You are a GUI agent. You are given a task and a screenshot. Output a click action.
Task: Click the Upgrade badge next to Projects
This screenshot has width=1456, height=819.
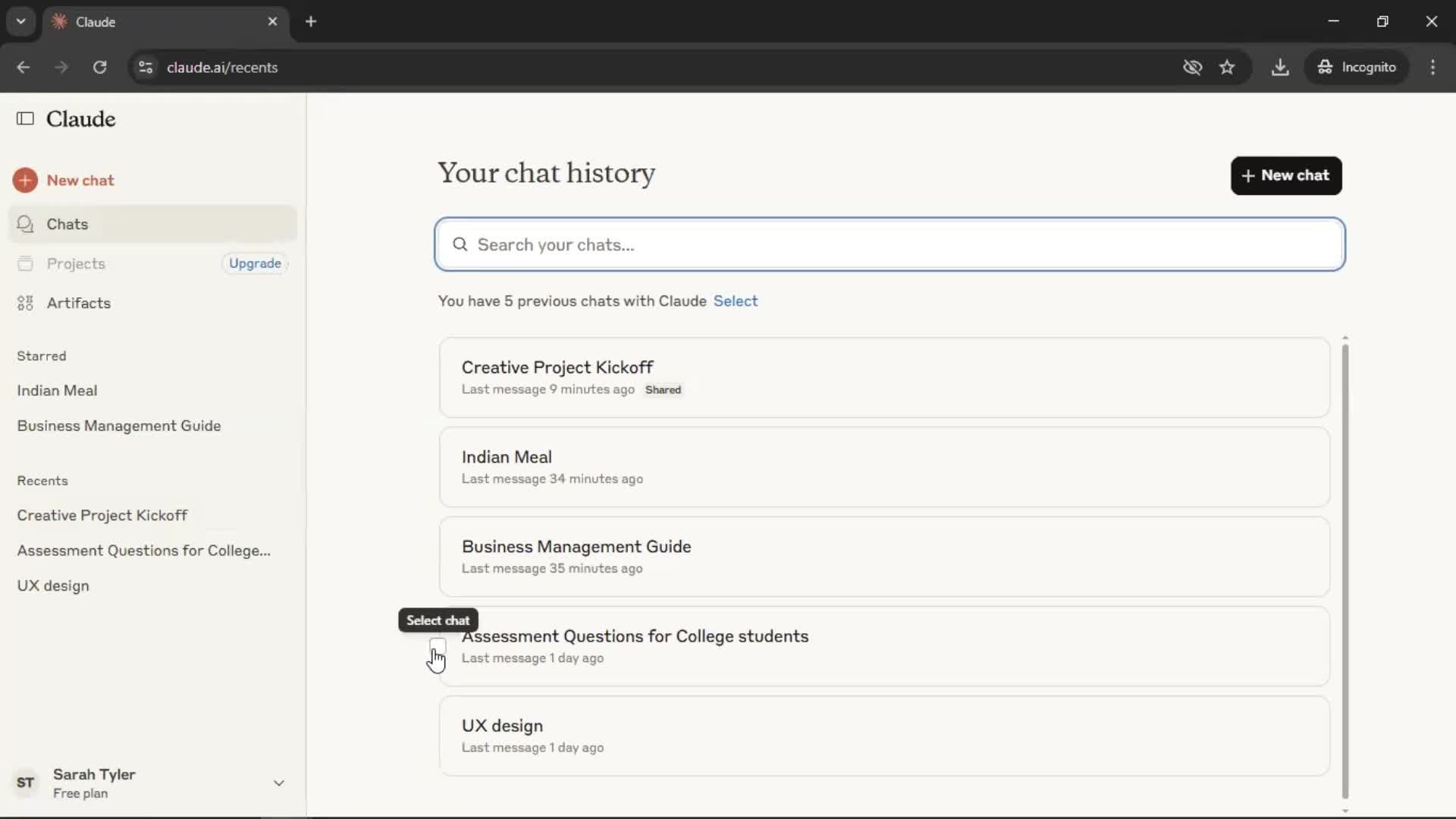click(x=256, y=263)
